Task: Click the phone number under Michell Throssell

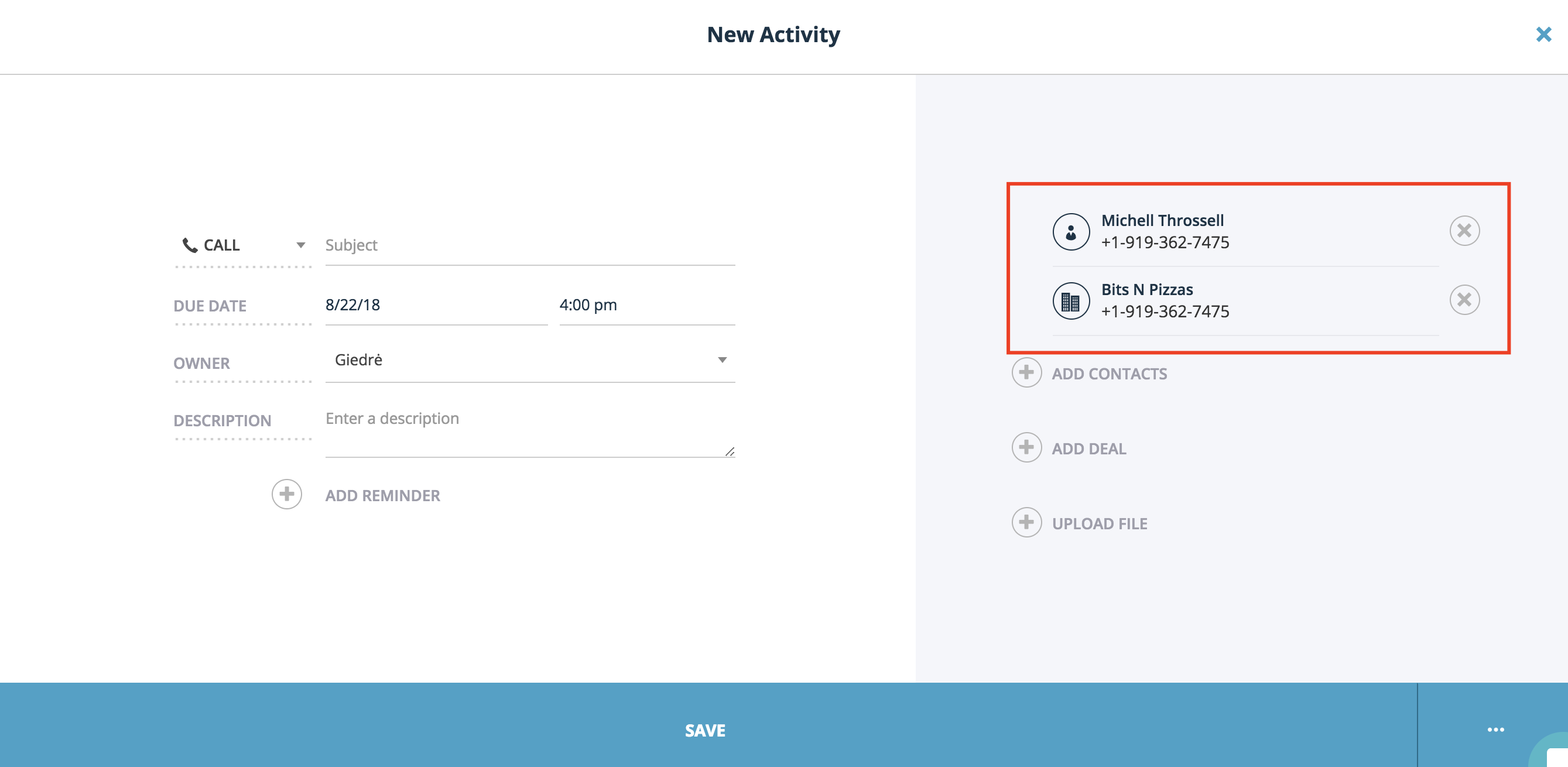Action: point(1165,242)
